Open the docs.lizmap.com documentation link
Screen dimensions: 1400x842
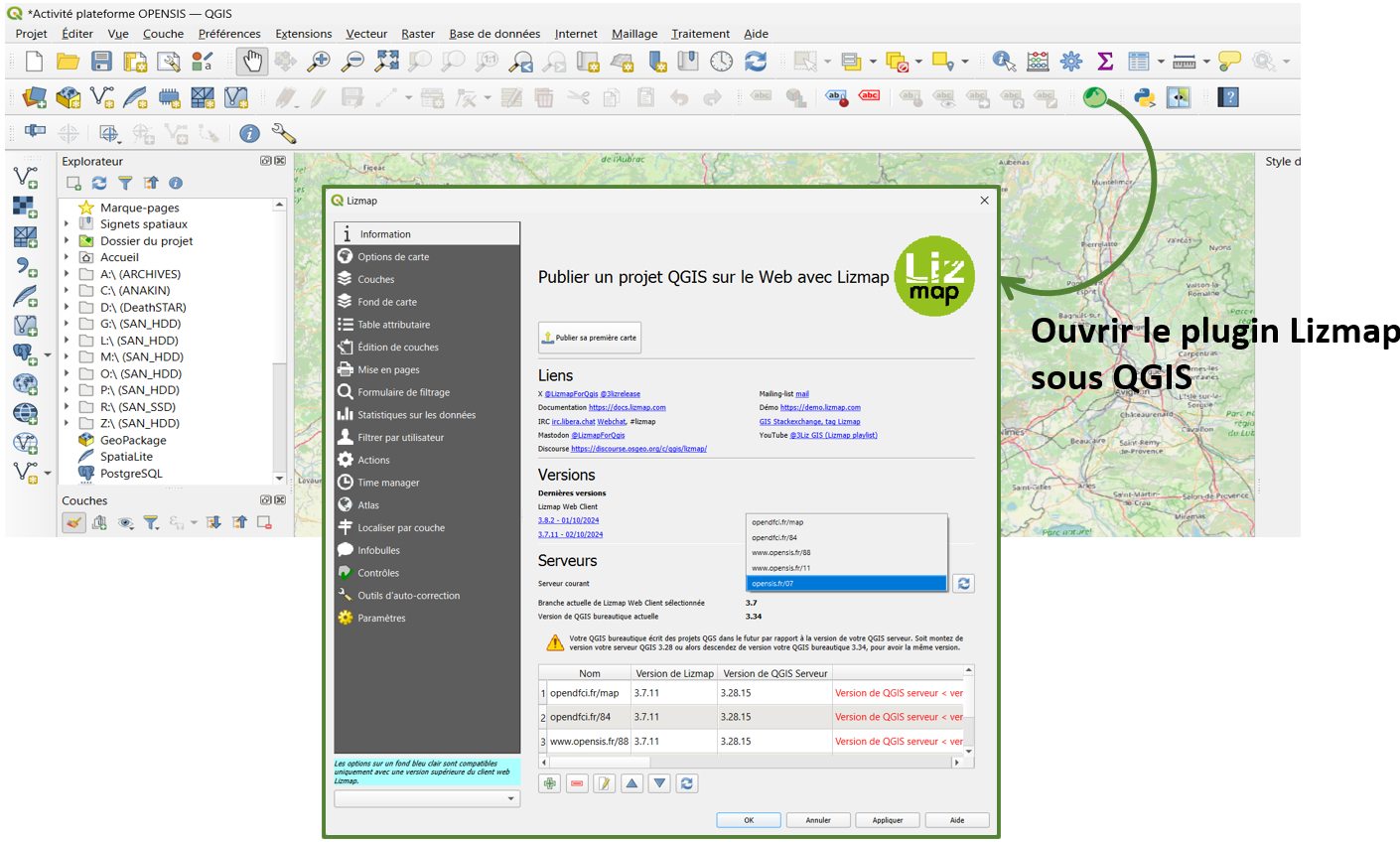[x=627, y=407]
